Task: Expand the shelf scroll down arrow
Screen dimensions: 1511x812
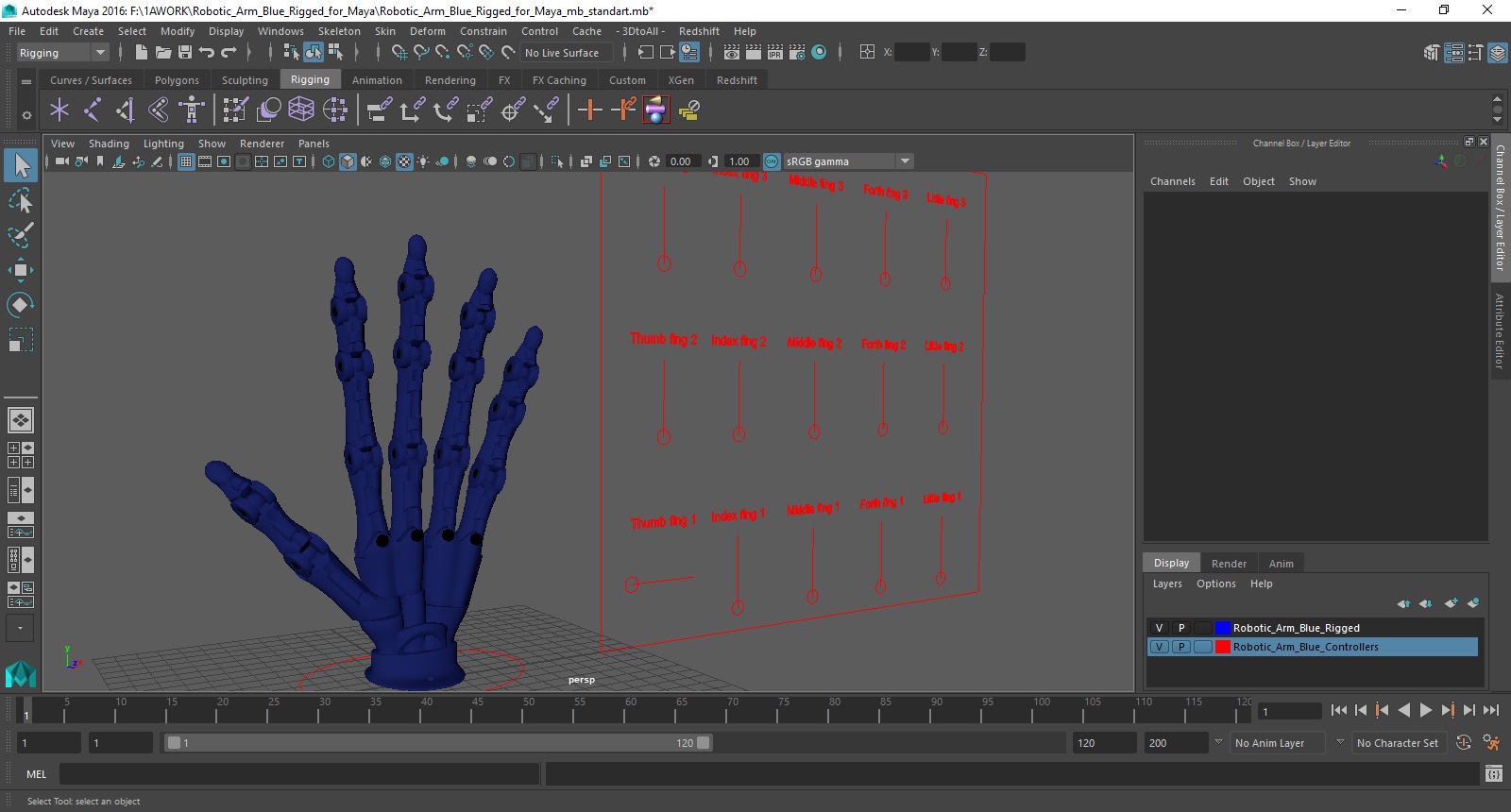Action: (1497, 120)
